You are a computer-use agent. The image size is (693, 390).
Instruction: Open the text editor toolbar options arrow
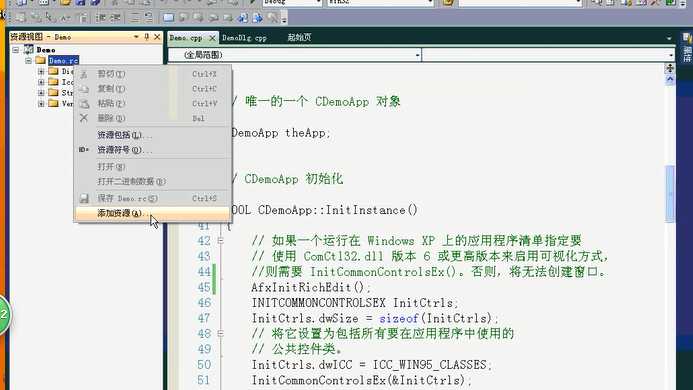tap(284, 19)
